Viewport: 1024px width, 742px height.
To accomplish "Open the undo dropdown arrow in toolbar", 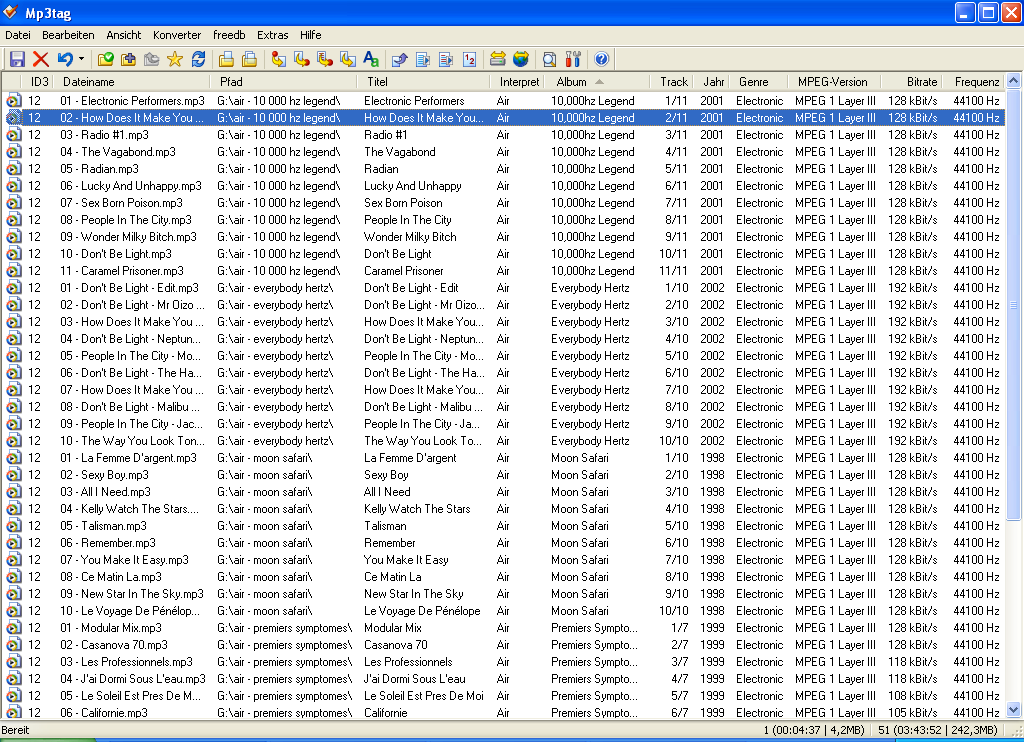I will point(81,60).
